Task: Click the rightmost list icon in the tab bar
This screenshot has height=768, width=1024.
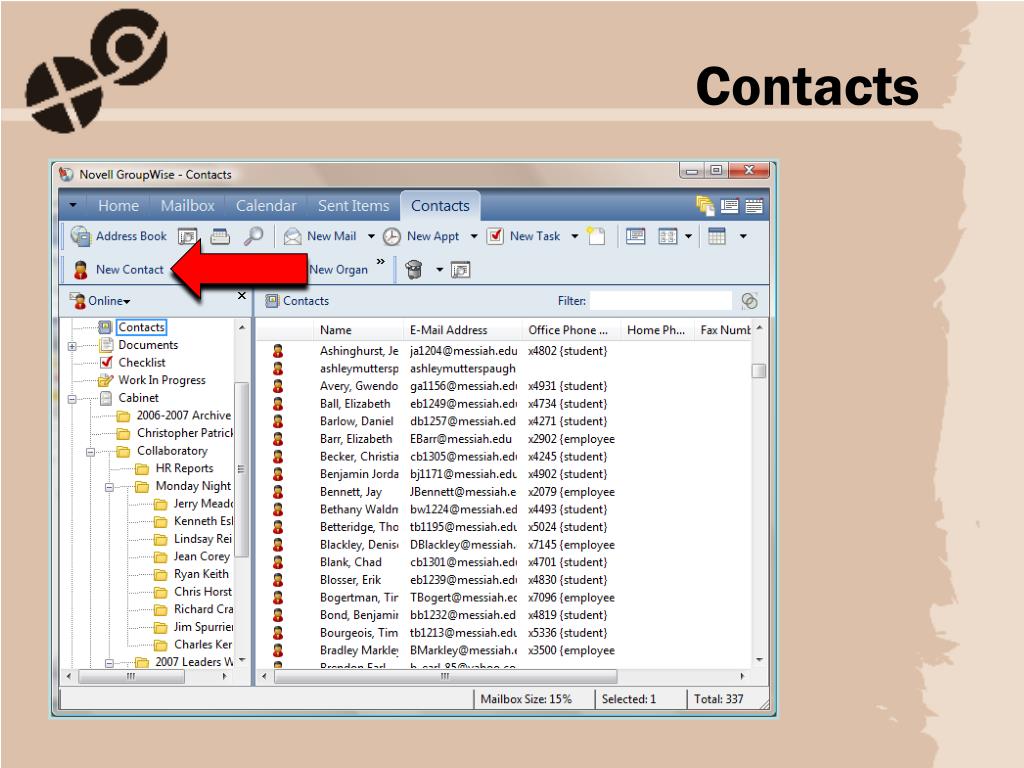Action: pos(754,206)
